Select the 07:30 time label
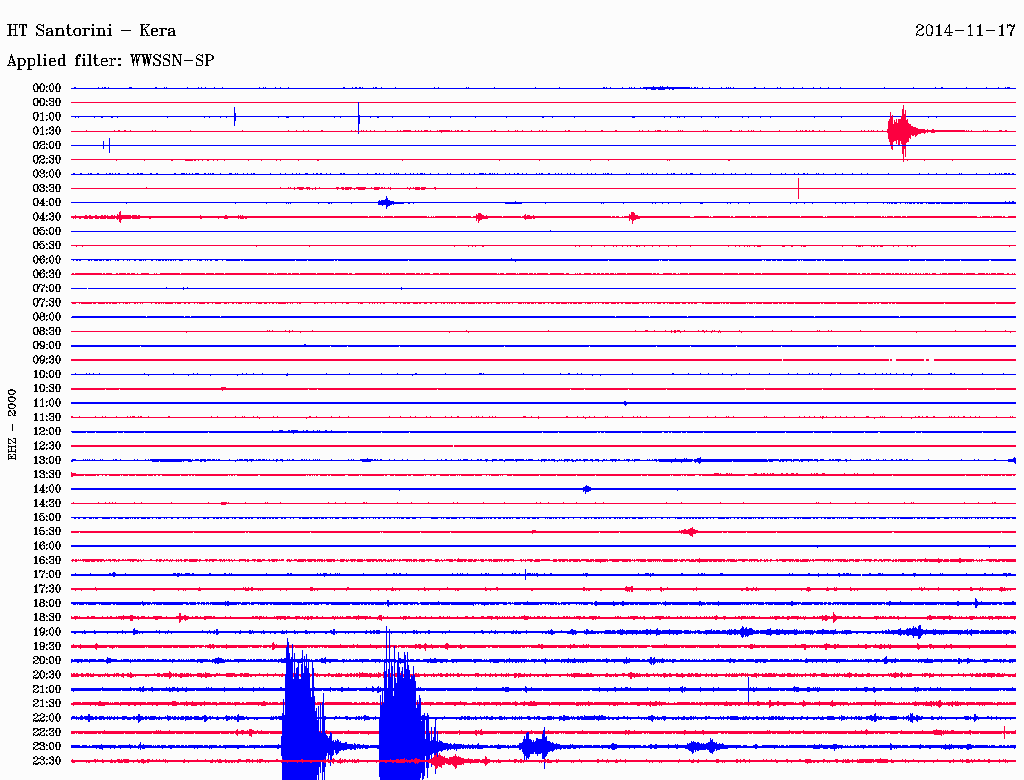 [47, 302]
